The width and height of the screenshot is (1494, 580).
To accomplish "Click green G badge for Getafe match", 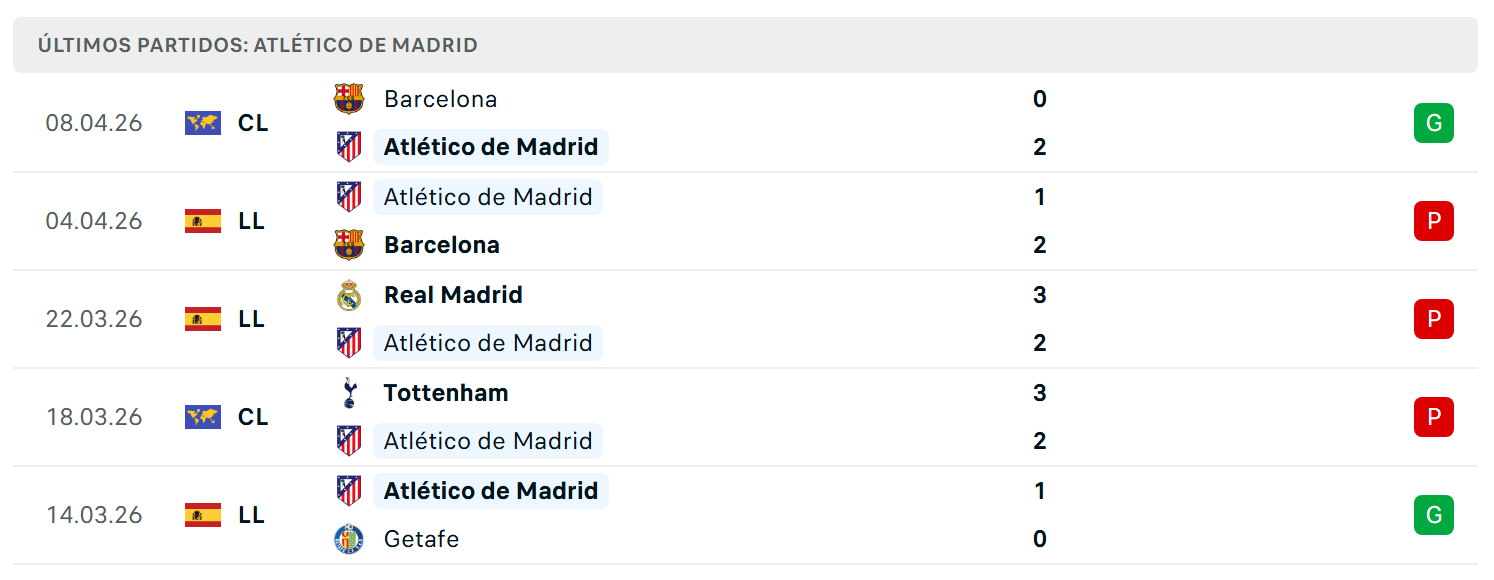I will click(1433, 515).
